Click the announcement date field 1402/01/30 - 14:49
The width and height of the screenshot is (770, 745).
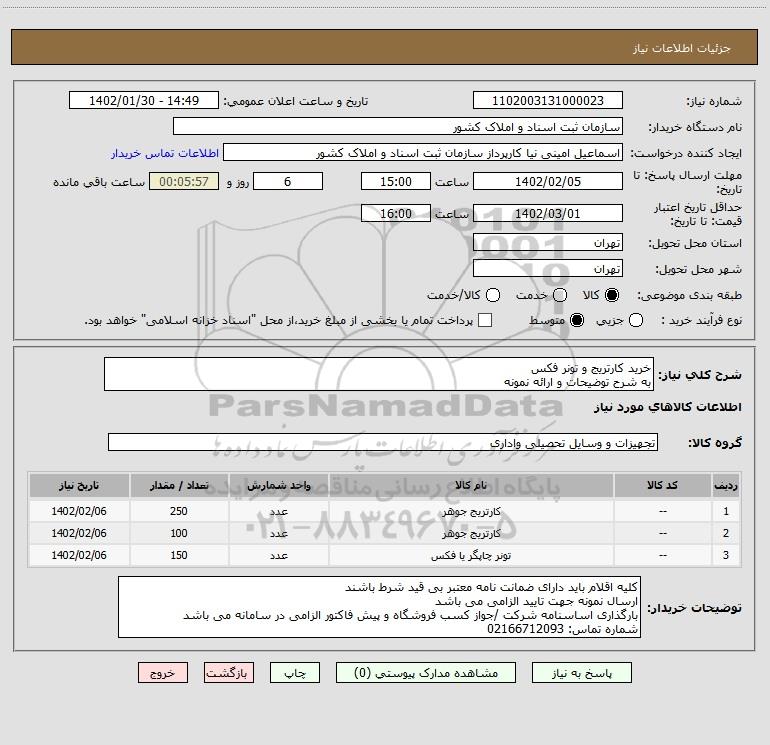coord(144,101)
